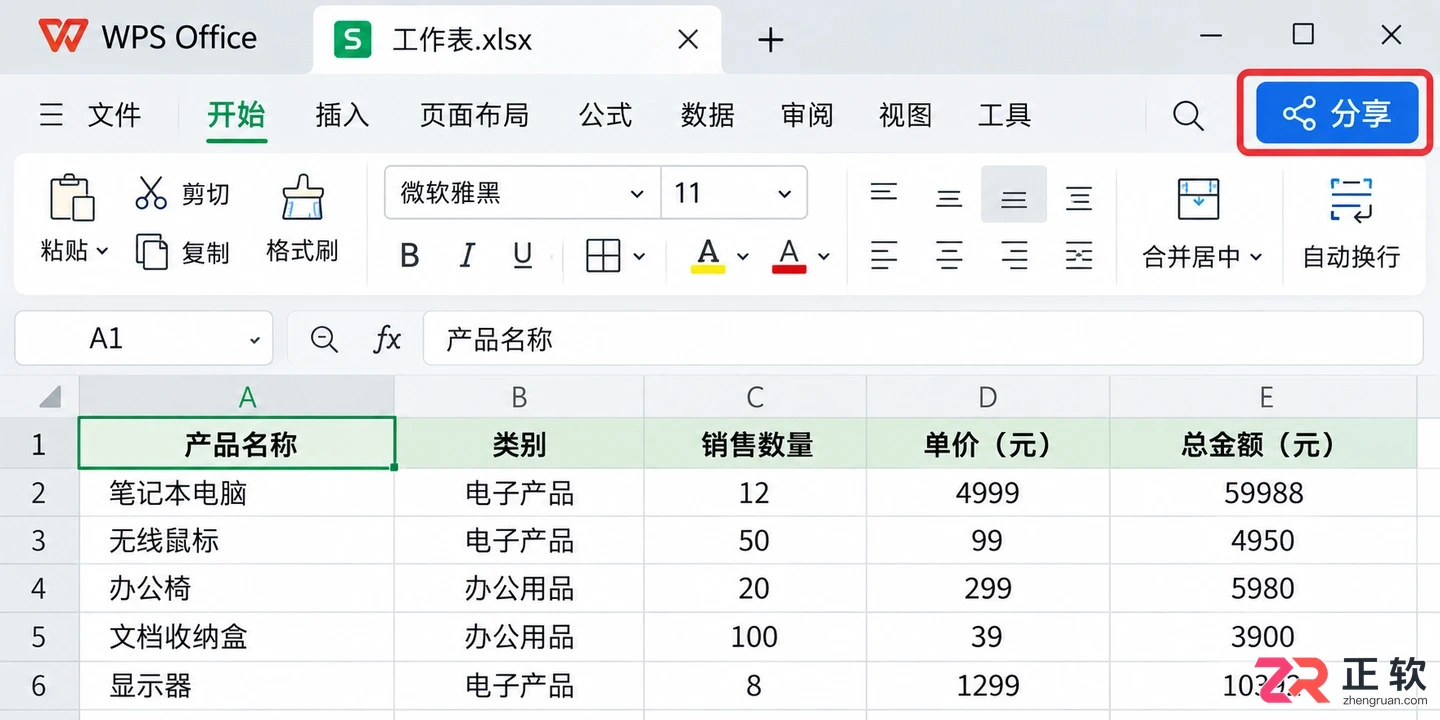
Task: Click the search magnifier icon
Action: [1187, 115]
